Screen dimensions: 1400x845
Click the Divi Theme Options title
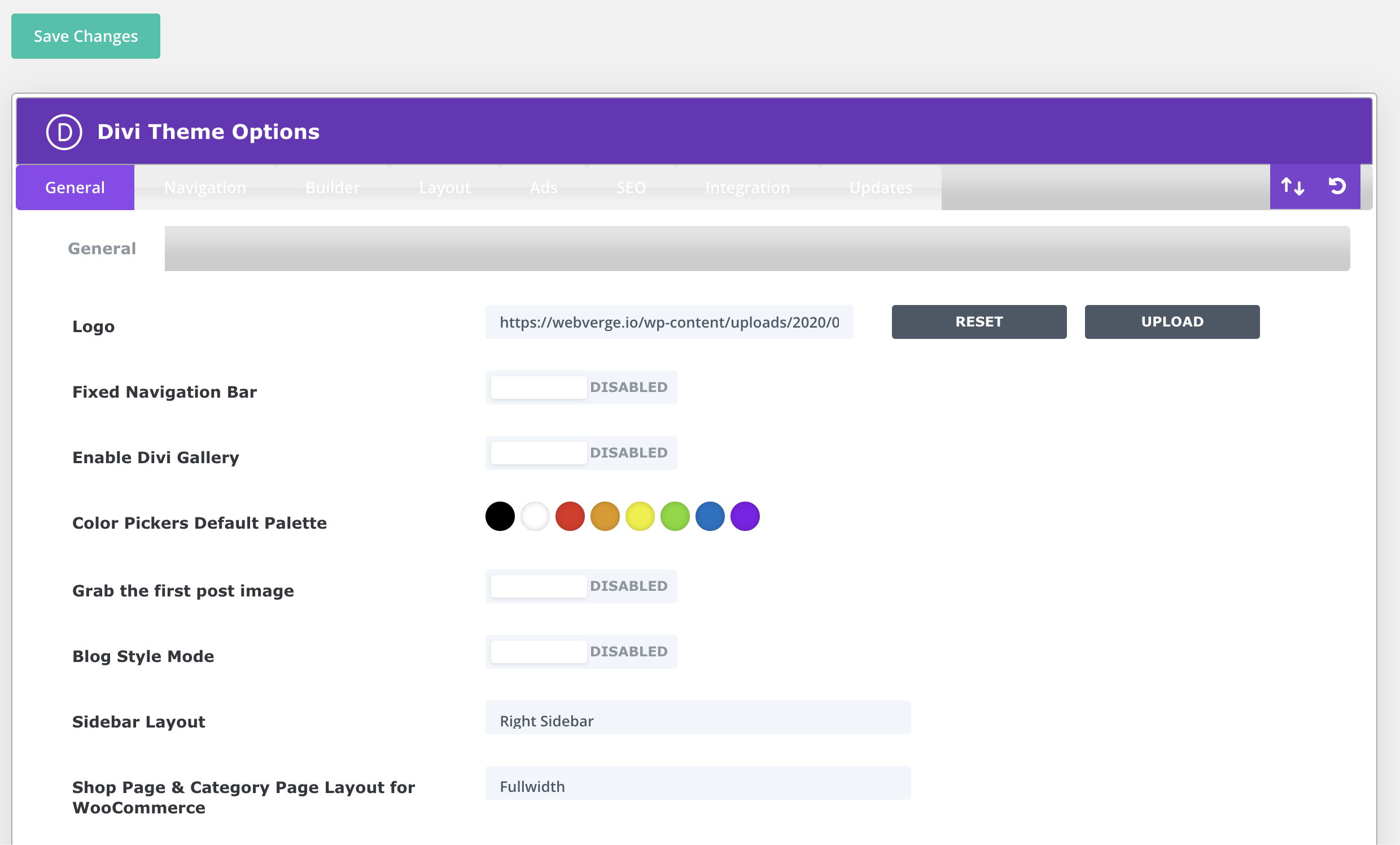[208, 132]
